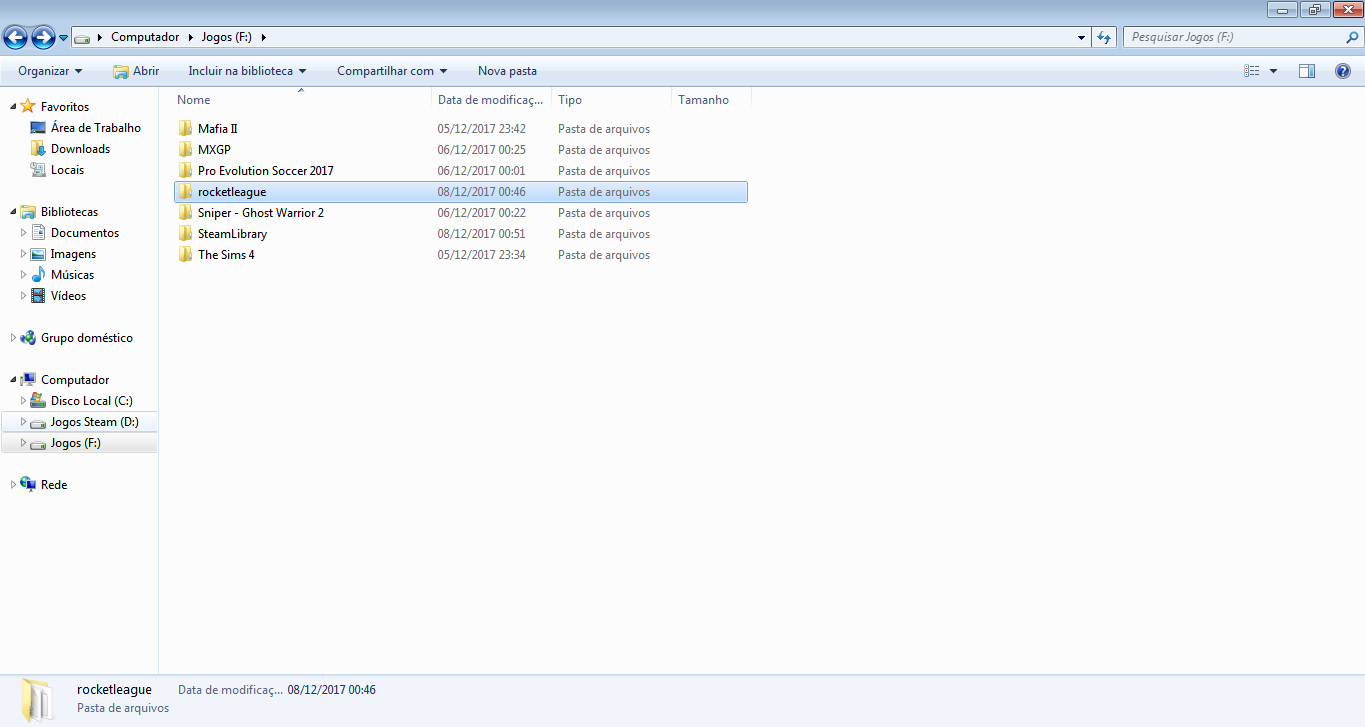1365x727 pixels.
Task: Click the Documentos library icon
Action: (38, 233)
